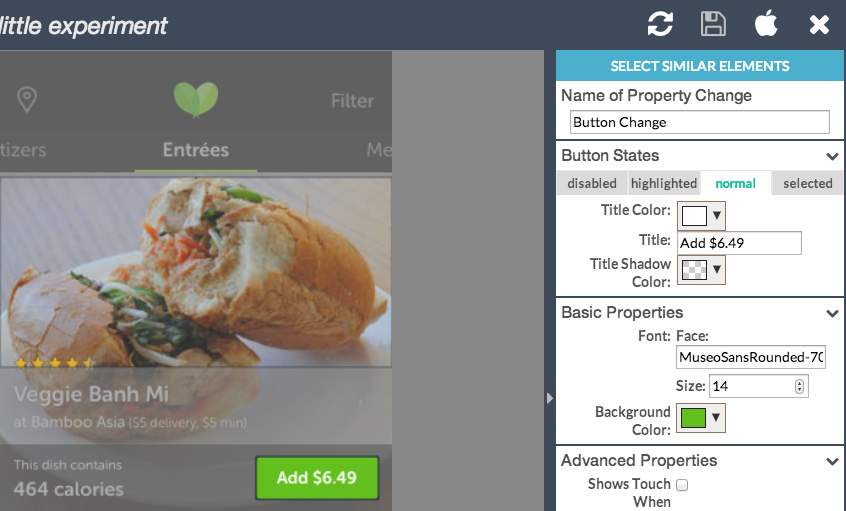Screen dimensions: 846x511
Task: Click the green Add $6.49 button
Action: 317,478
